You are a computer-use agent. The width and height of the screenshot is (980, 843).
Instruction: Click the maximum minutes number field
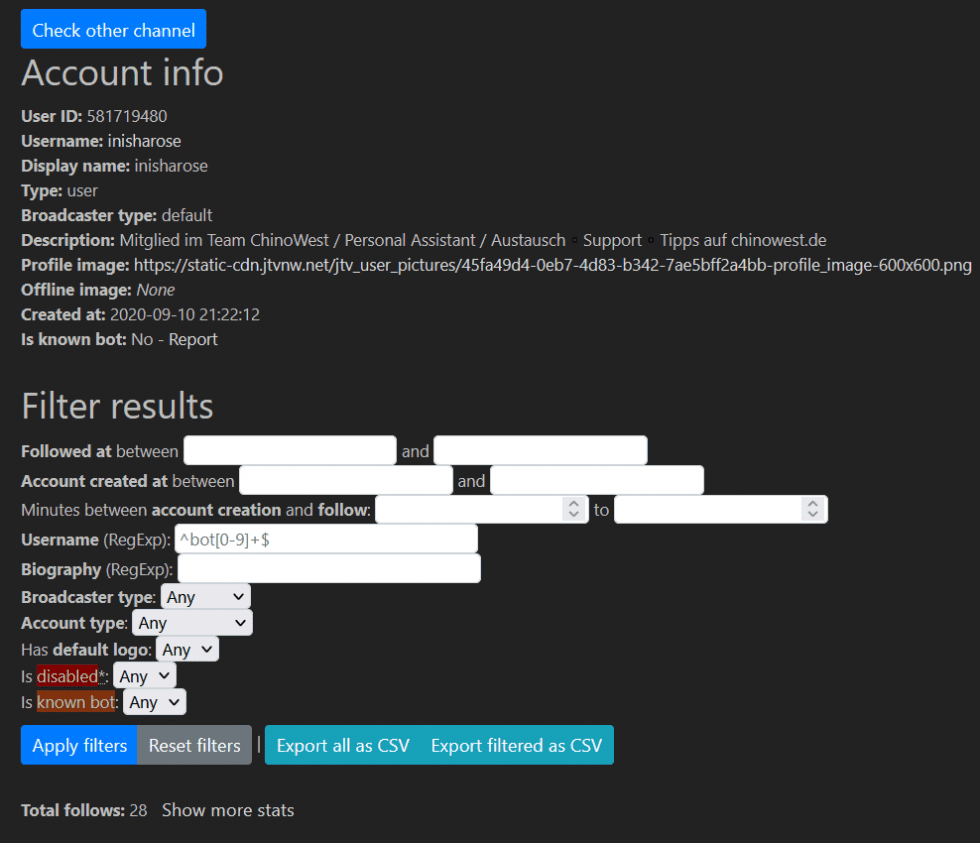pos(707,510)
